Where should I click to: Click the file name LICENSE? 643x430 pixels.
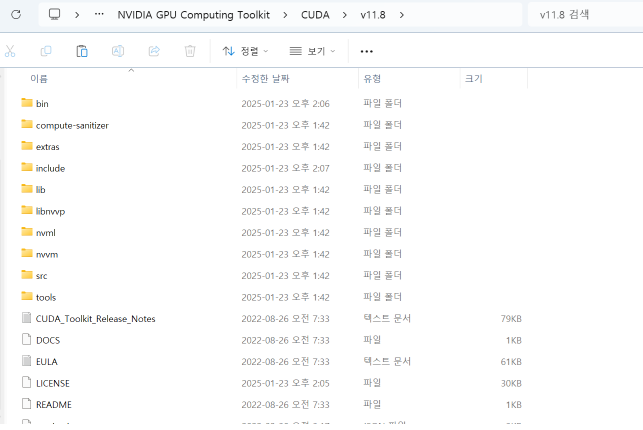pyautogui.click(x=53, y=383)
